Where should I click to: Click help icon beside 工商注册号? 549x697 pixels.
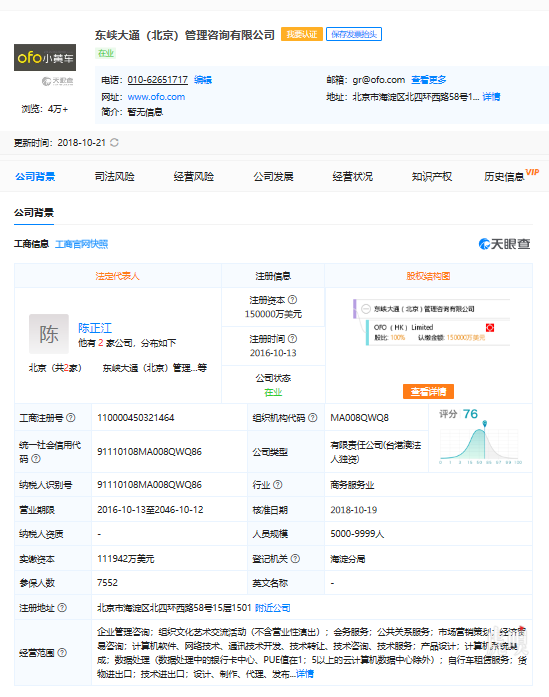pos(71,417)
